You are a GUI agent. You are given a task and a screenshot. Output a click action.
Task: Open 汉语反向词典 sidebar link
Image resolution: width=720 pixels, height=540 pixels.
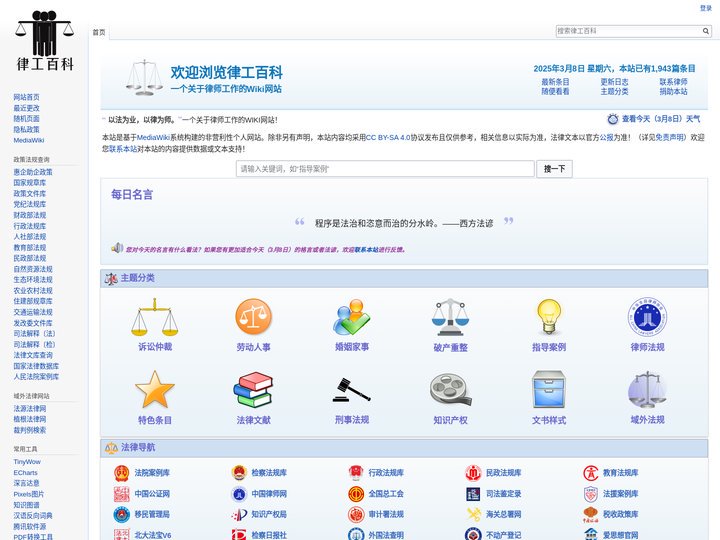point(33,516)
